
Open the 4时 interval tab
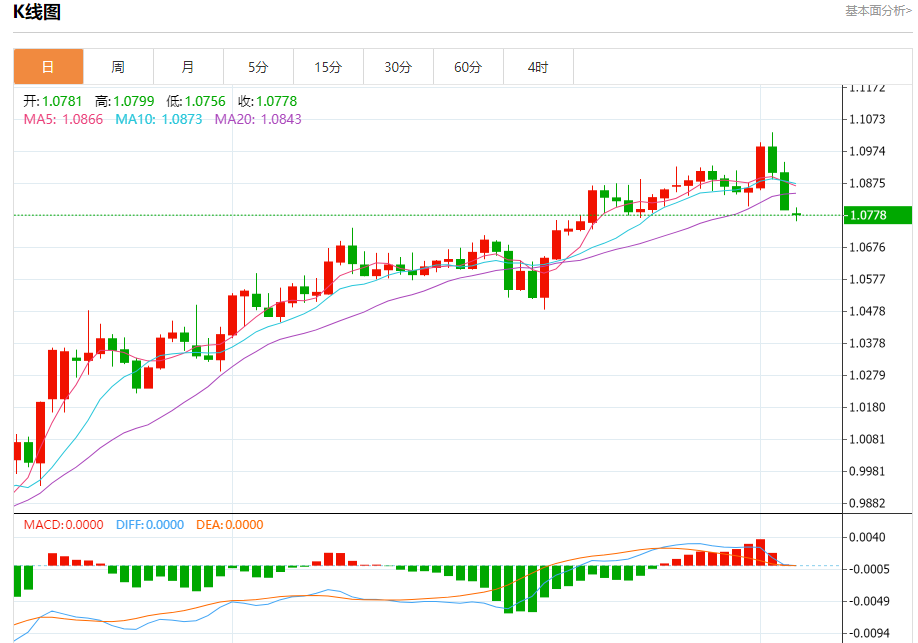[538, 67]
